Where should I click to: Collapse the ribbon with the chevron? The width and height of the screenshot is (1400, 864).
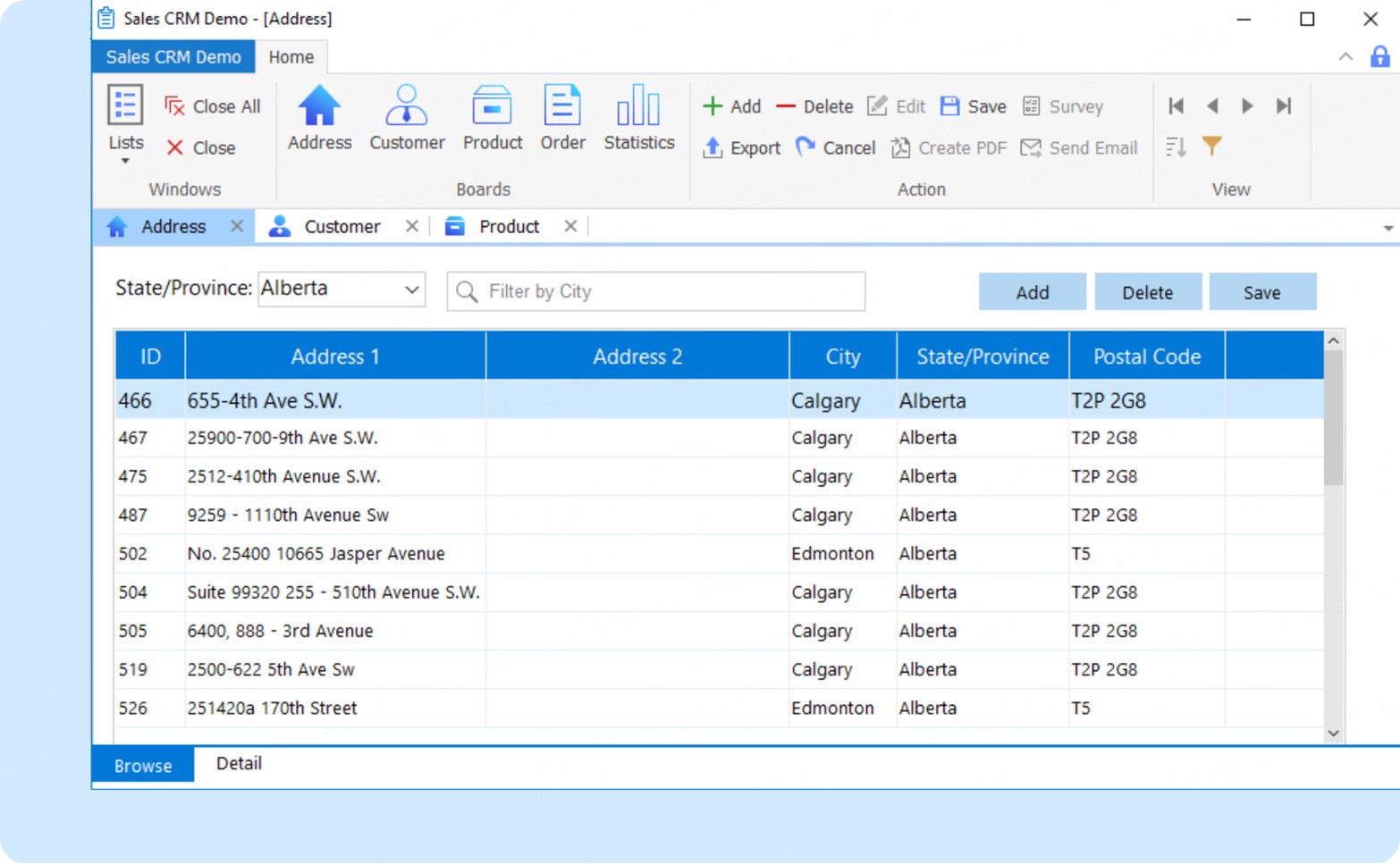click(1345, 57)
